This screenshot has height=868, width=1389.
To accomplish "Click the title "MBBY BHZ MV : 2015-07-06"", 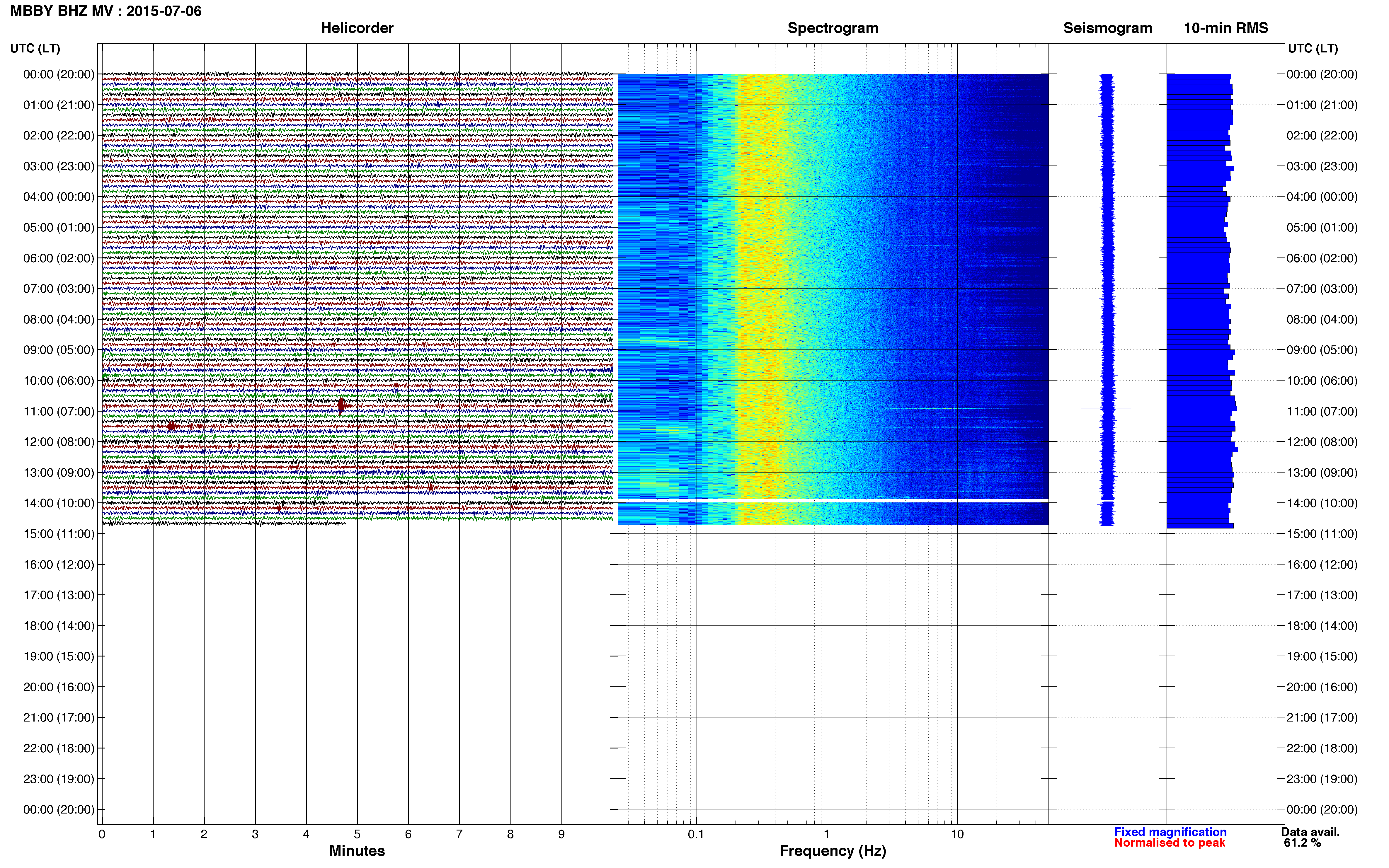I will pyautogui.click(x=106, y=11).
